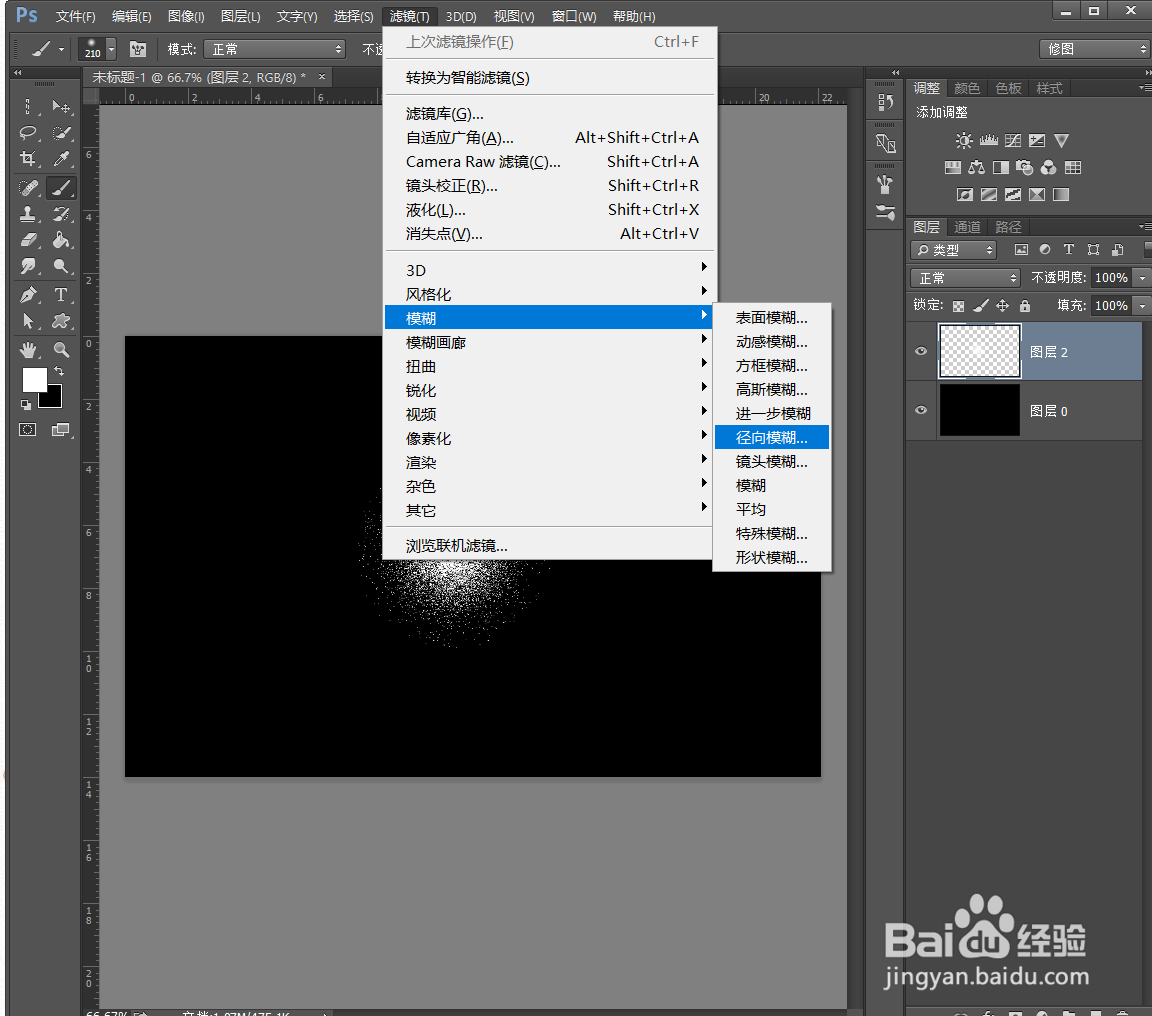This screenshot has width=1152, height=1016.
Task: Select the Brush tool in toolbox
Action: tap(62, 188)
